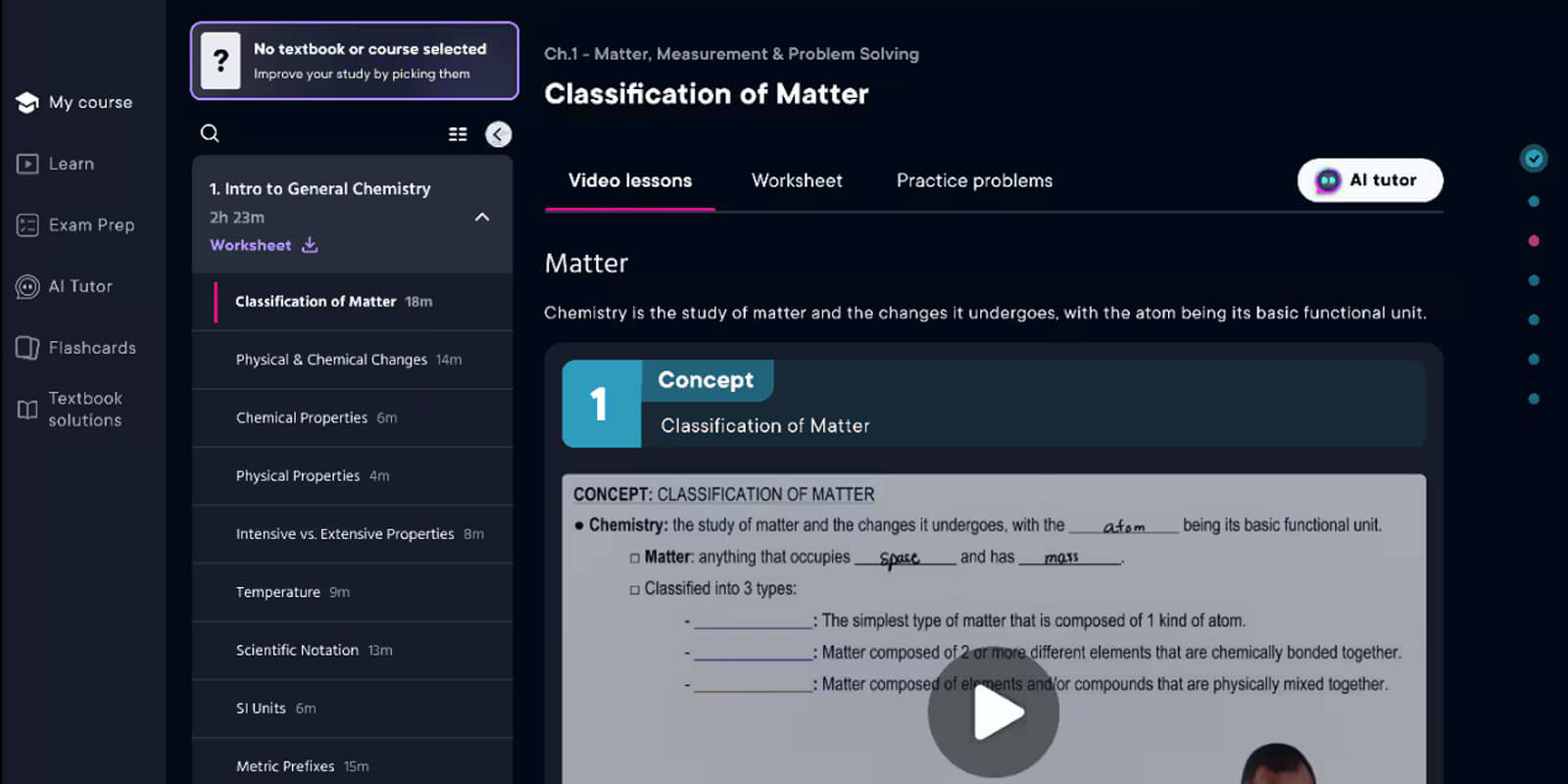Go to Exam Prep section

click(75, 225)
